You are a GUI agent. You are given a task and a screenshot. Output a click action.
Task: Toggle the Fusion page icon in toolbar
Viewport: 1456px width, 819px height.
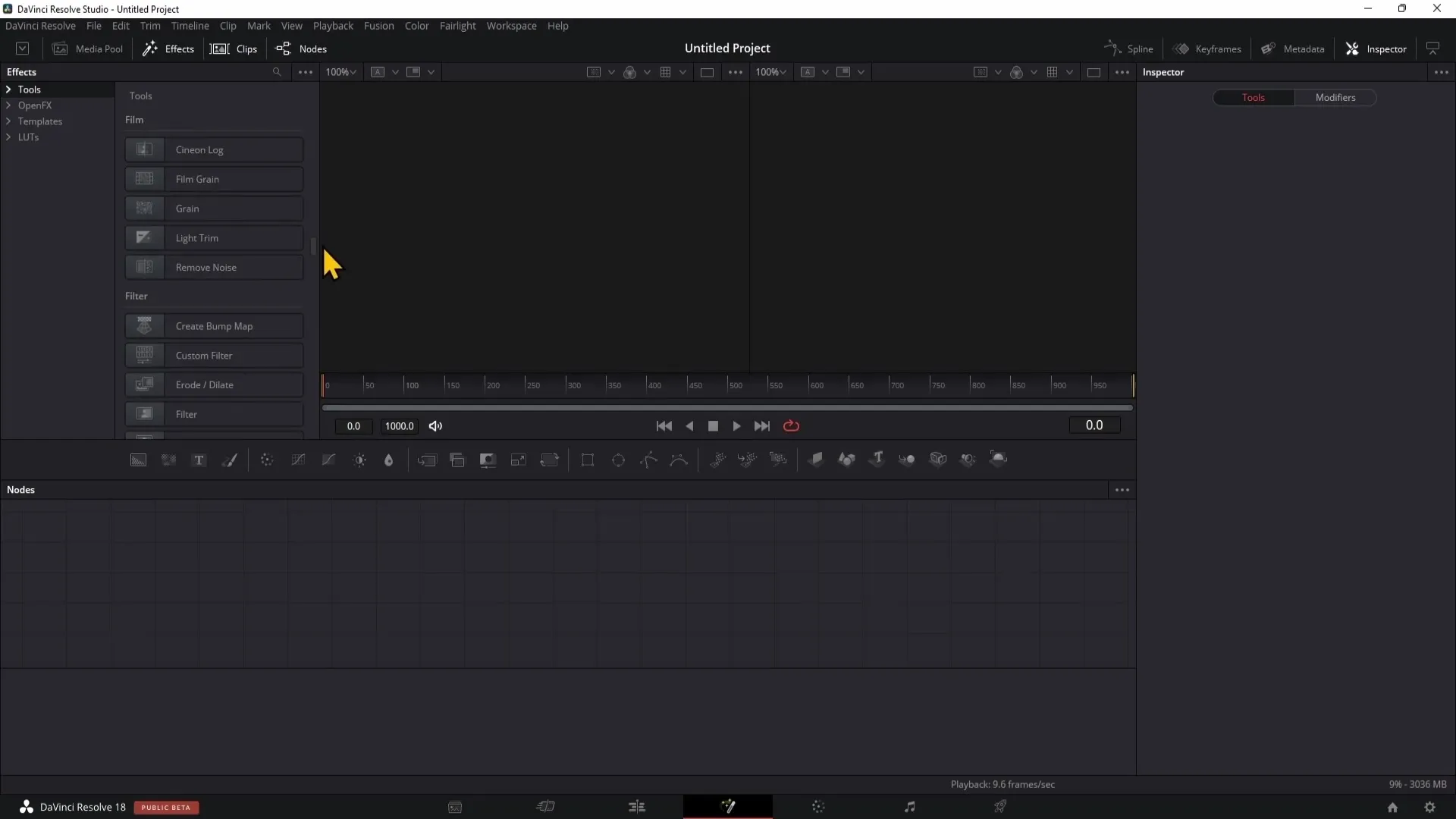pos(727,807)
